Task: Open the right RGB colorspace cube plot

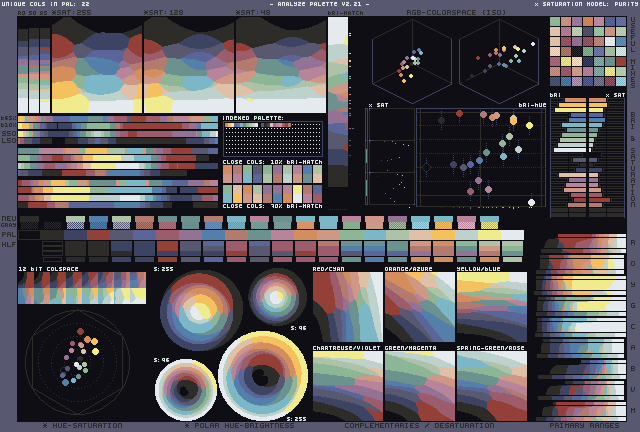Action: point(499,61)
